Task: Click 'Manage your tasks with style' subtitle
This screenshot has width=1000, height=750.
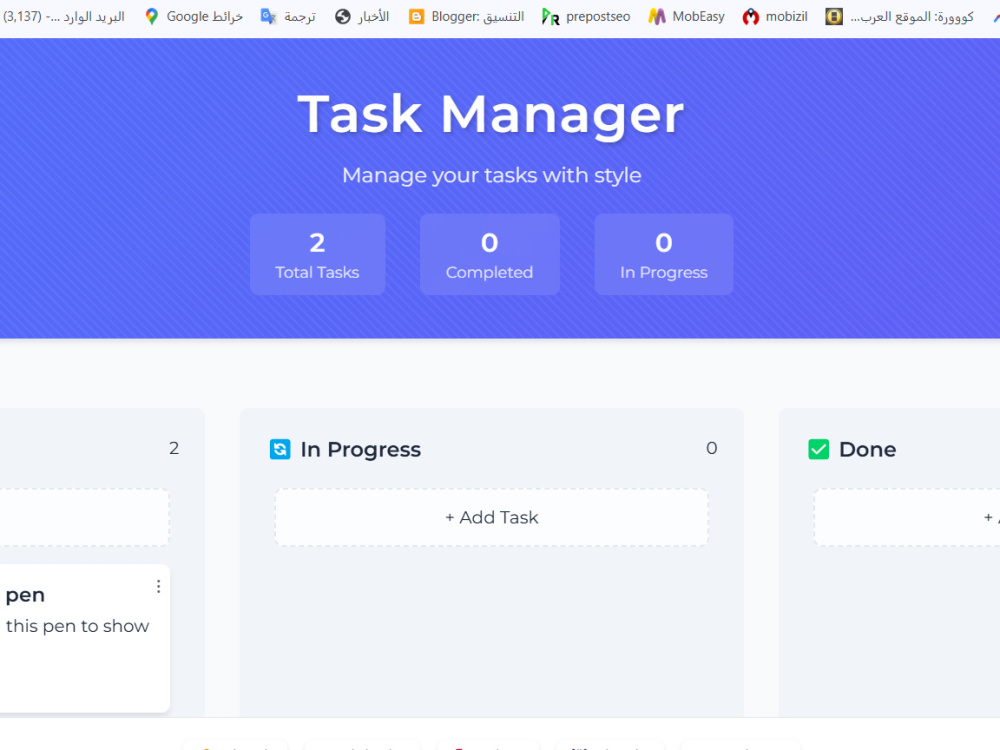Action: [x=491, y=175]
